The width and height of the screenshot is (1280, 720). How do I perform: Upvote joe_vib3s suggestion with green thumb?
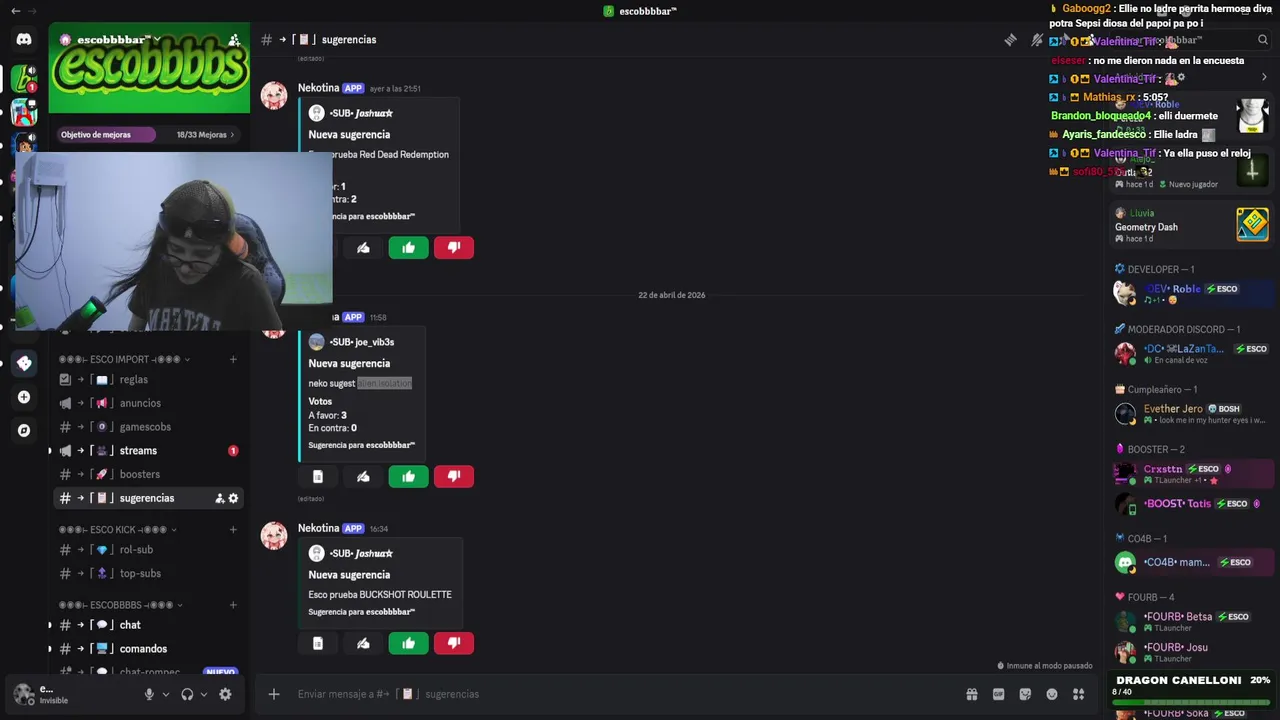(408, 477)
